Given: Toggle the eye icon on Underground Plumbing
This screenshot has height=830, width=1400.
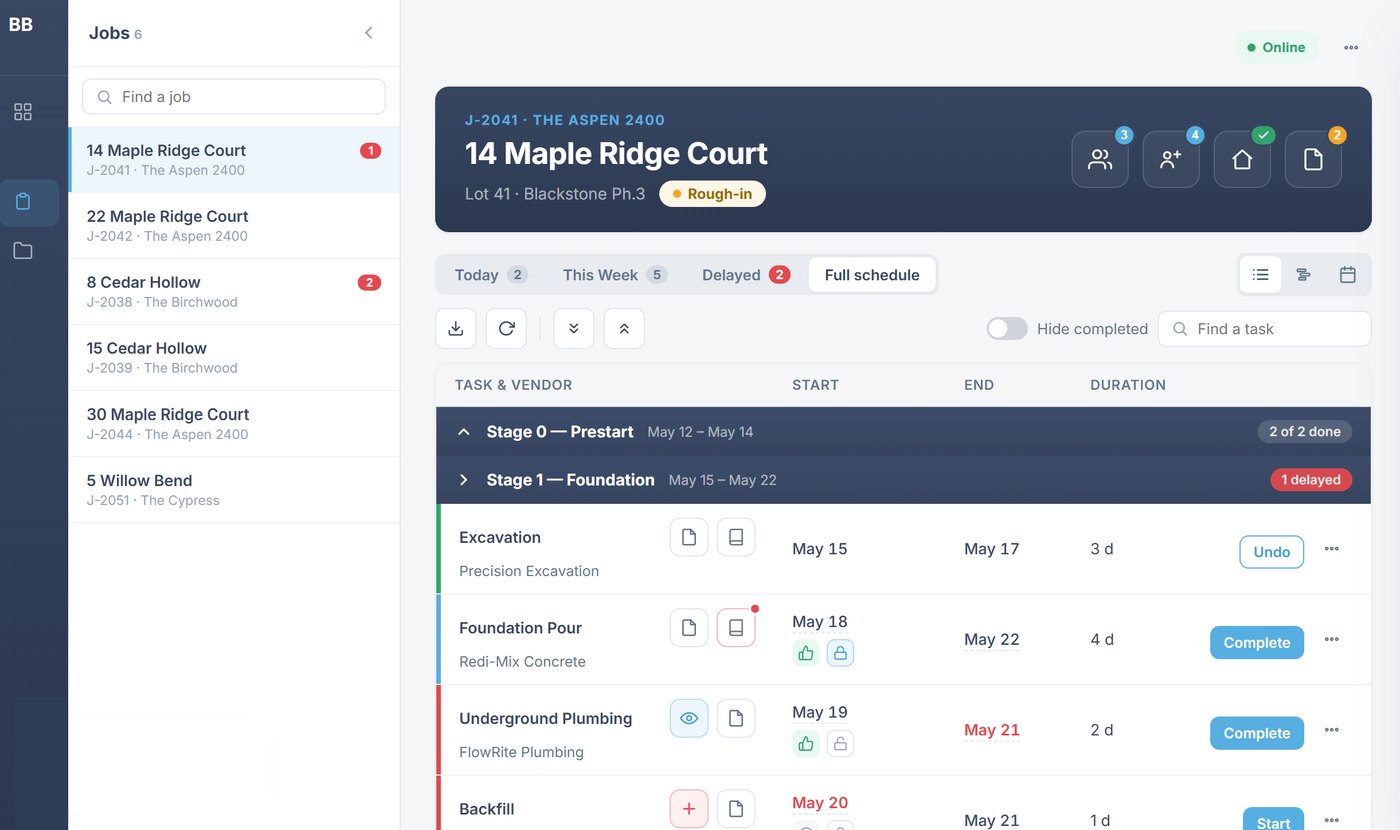Looking at the screenshot, I should point(689,718).
